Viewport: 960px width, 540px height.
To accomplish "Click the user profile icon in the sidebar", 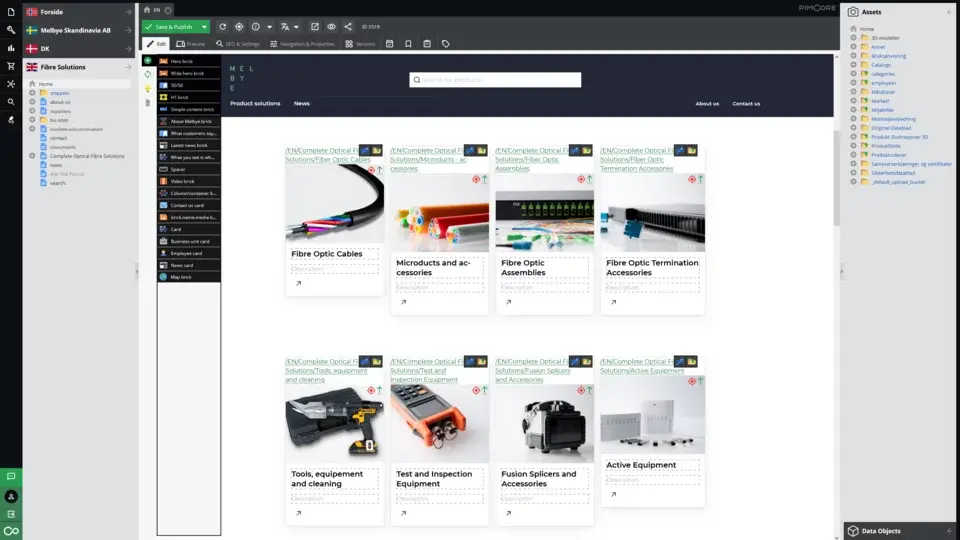I will 11,497.
